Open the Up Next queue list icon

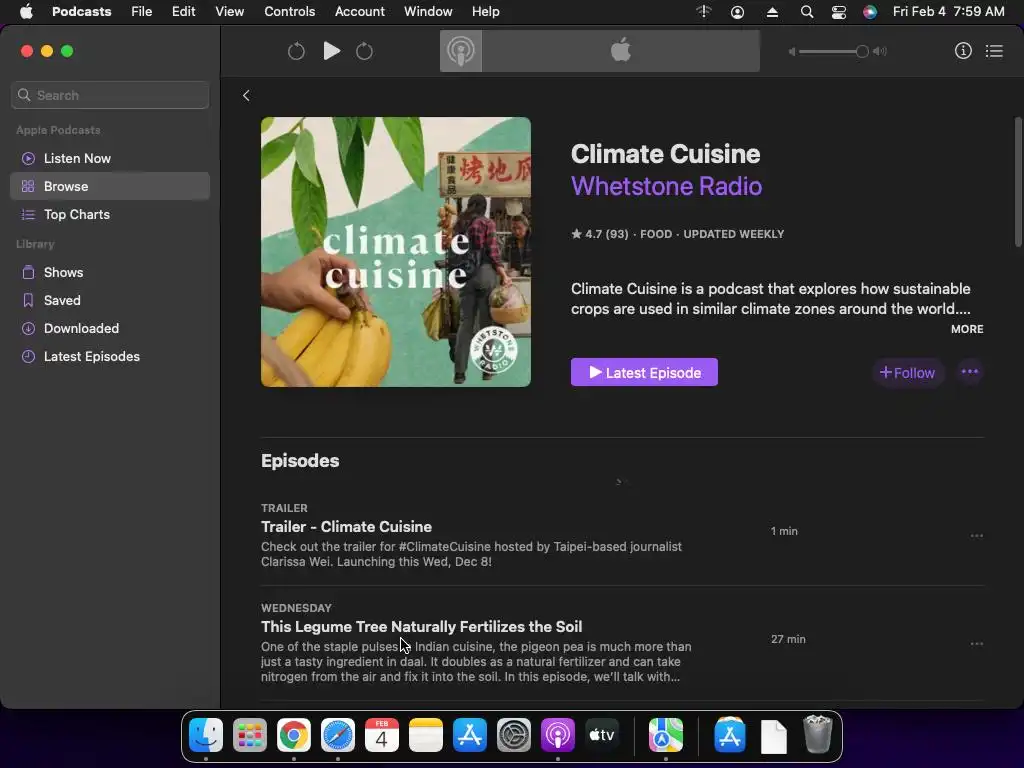click(x=995, y=51)
